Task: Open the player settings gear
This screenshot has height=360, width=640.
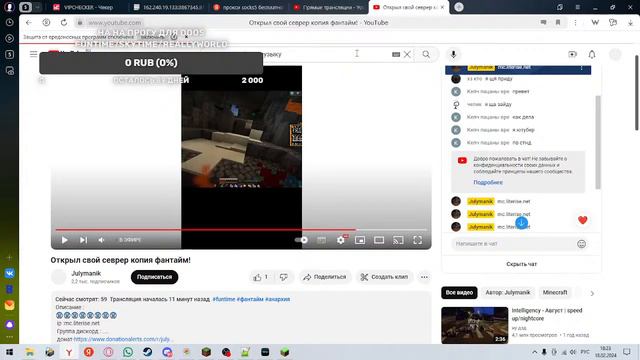Action: [341, 240]
